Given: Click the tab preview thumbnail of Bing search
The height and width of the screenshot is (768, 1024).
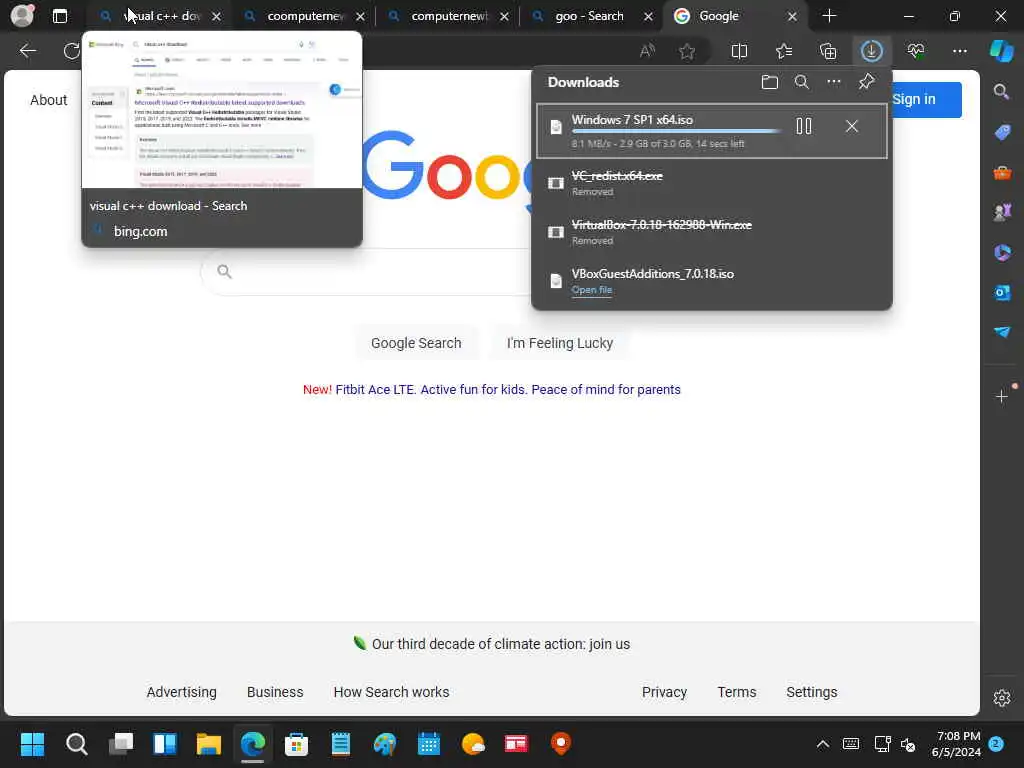Looking at the screenshot, I should coord(222,110).
